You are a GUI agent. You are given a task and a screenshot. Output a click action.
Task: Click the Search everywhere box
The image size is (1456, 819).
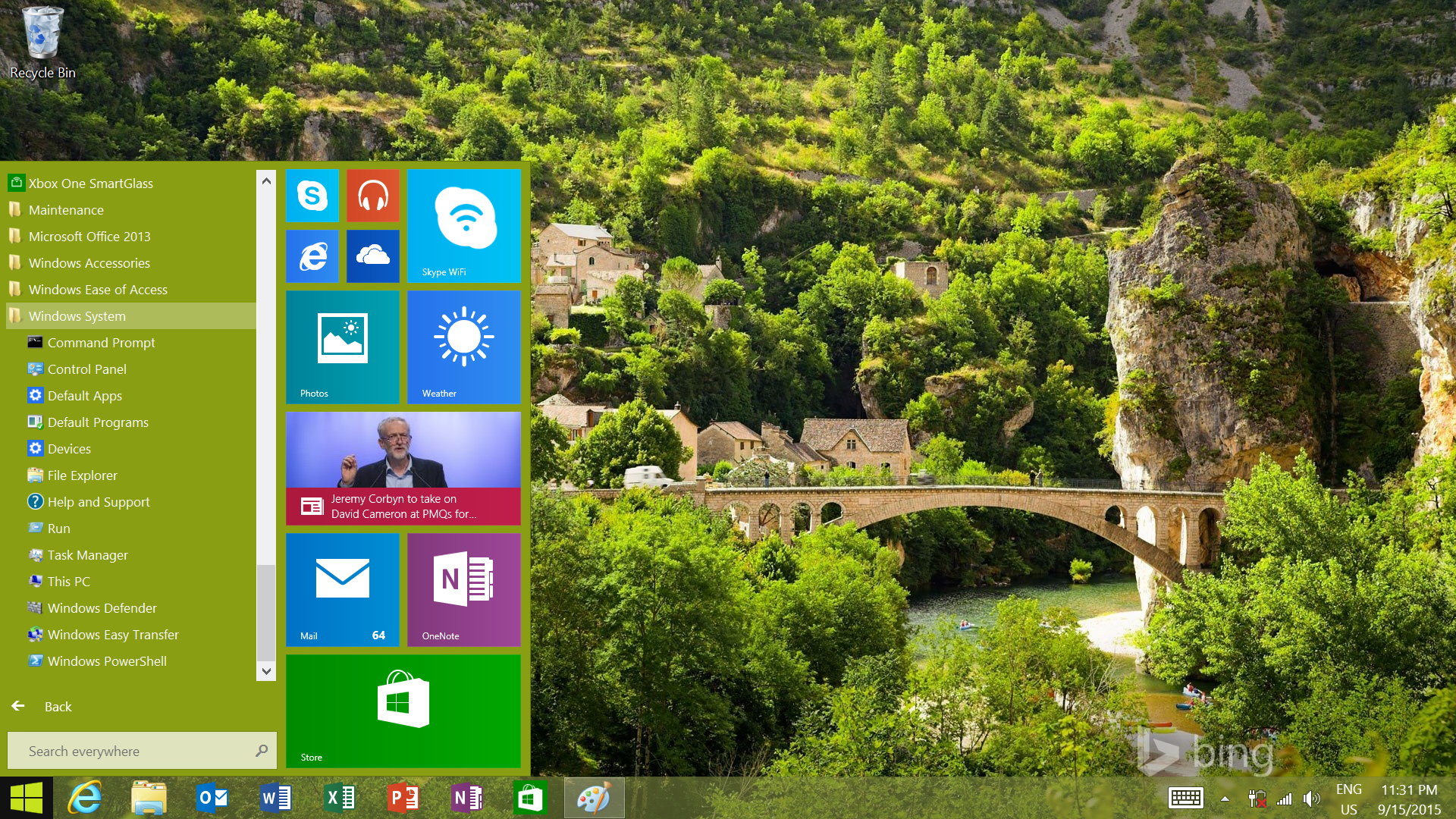(136, 751)
